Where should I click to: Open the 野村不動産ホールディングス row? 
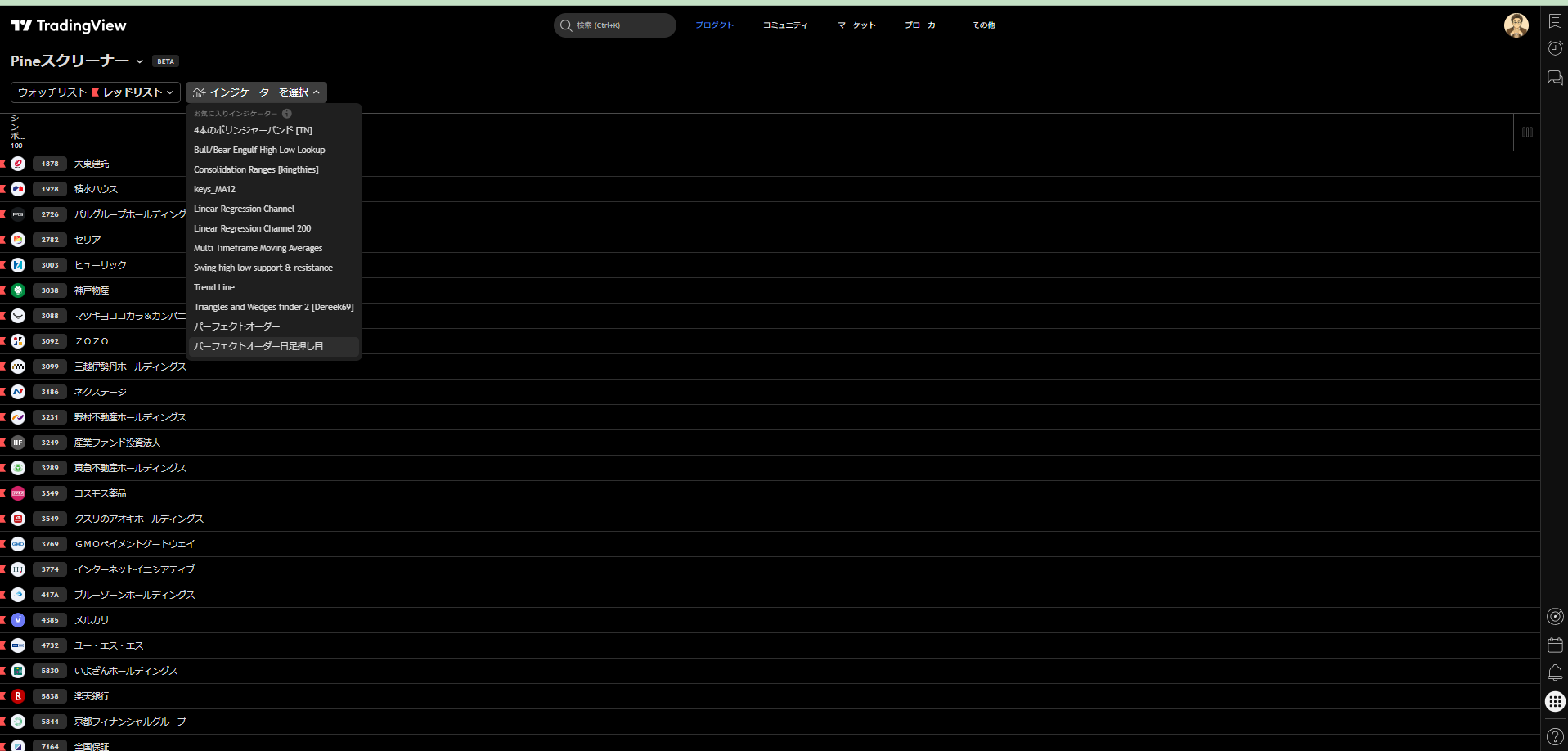point(770,417)
